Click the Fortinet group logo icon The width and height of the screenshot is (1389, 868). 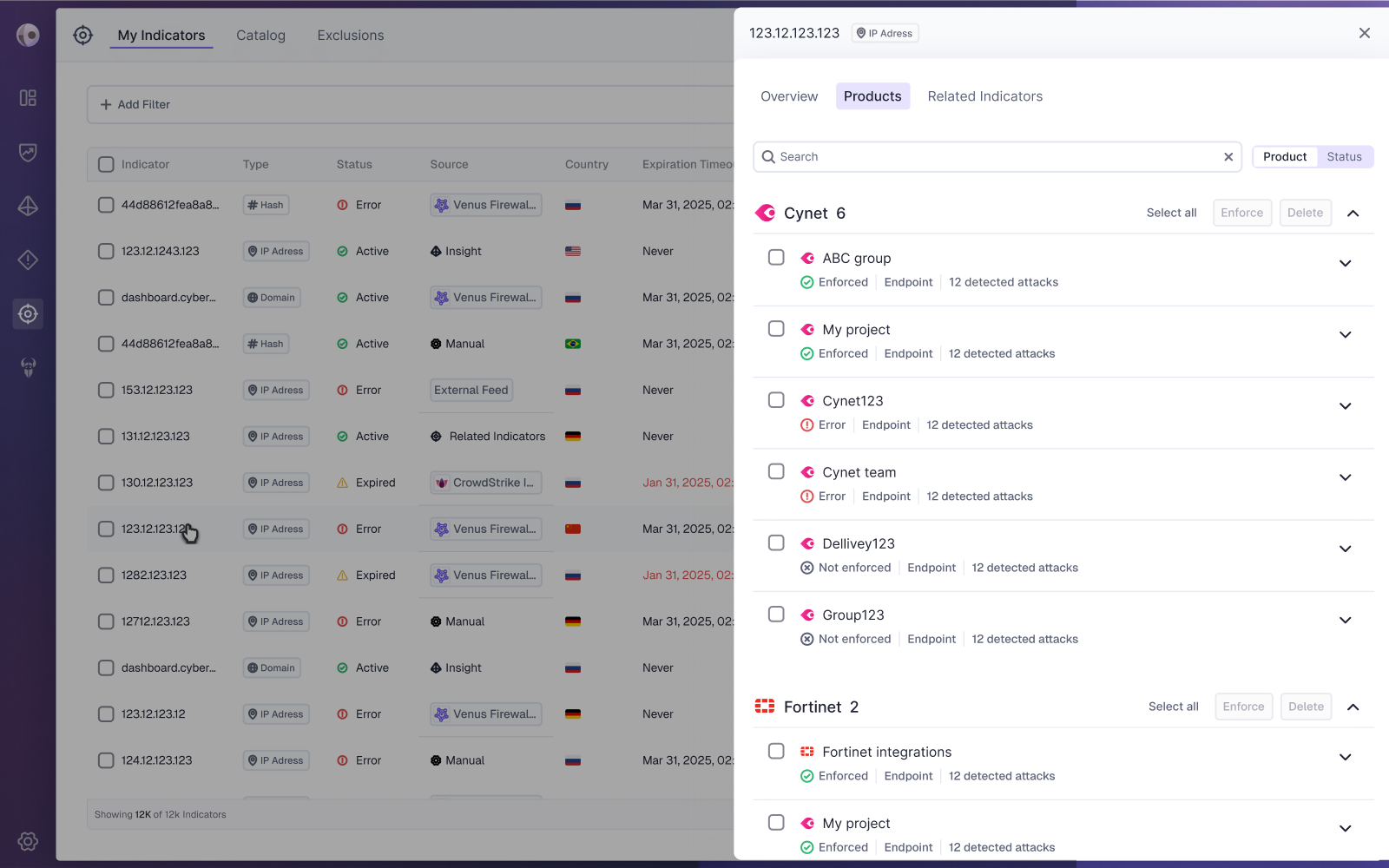(765, 707)
